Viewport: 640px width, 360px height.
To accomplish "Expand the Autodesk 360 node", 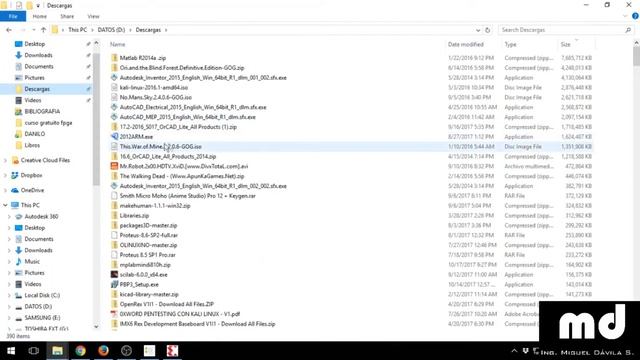I will click(9, 217).
